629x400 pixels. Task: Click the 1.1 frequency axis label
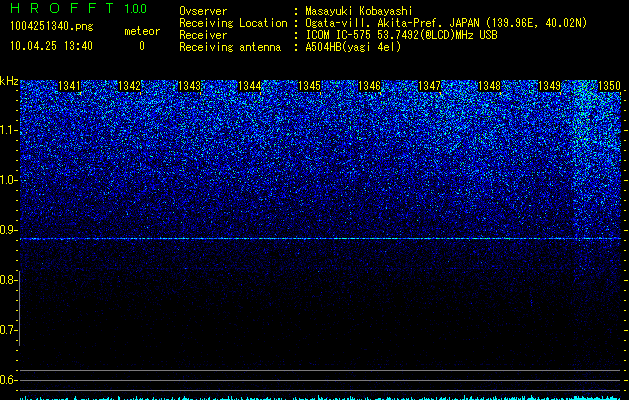coord(7,130)
